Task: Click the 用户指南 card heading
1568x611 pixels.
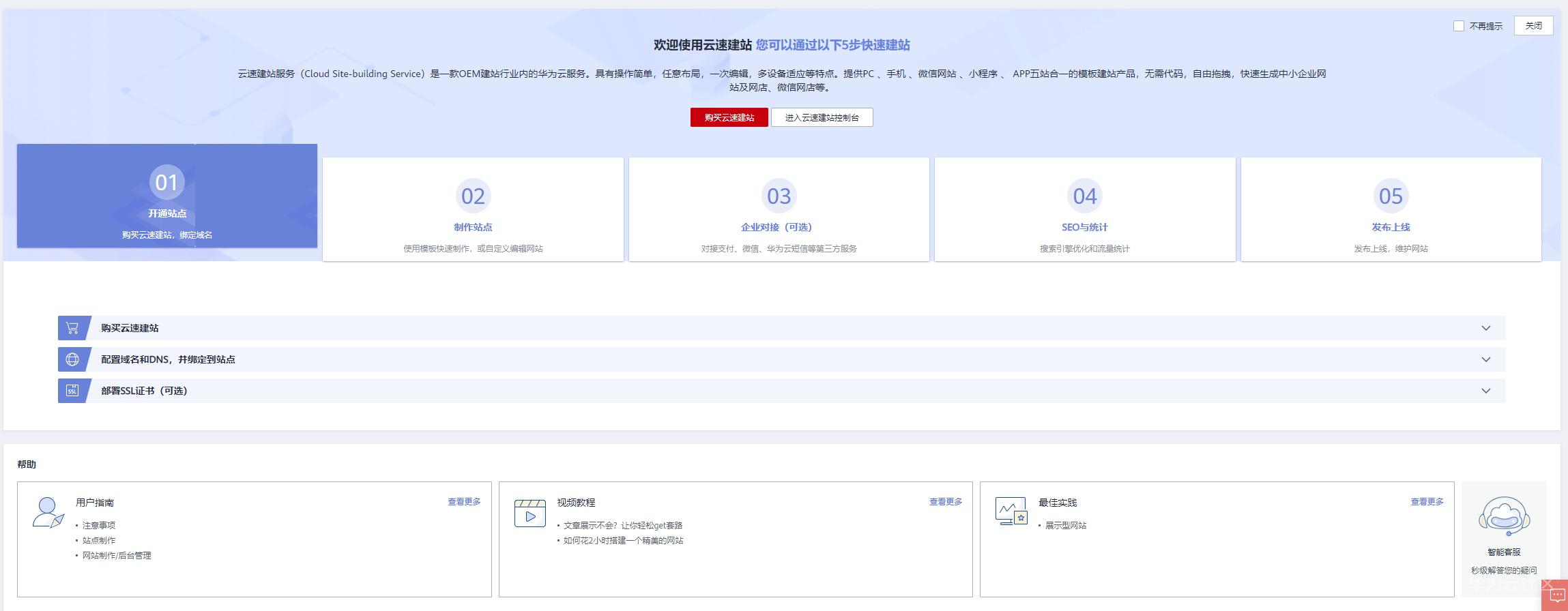Action: pos(95,503)
